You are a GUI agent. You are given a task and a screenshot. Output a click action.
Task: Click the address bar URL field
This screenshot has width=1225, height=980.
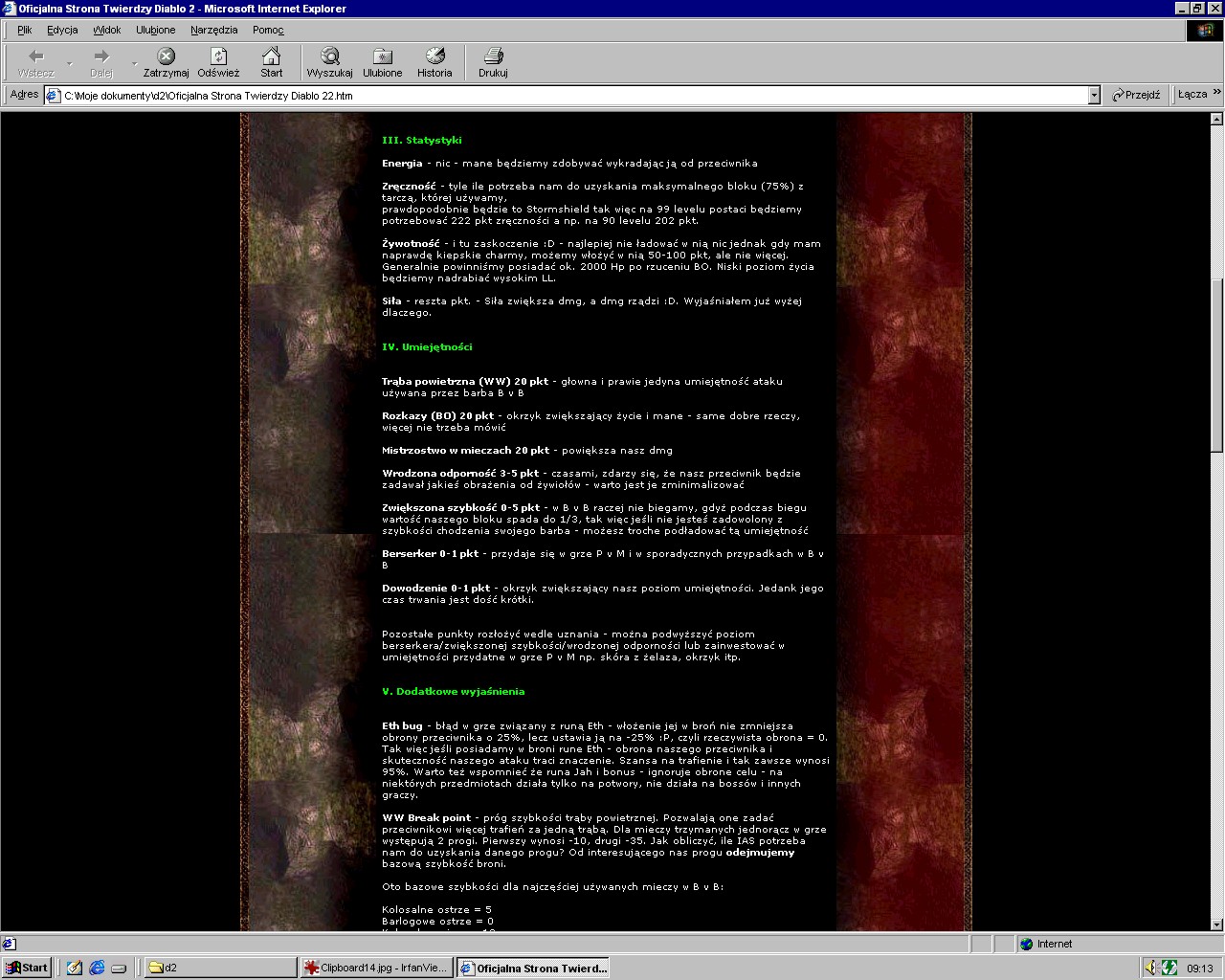click(574, 96)
